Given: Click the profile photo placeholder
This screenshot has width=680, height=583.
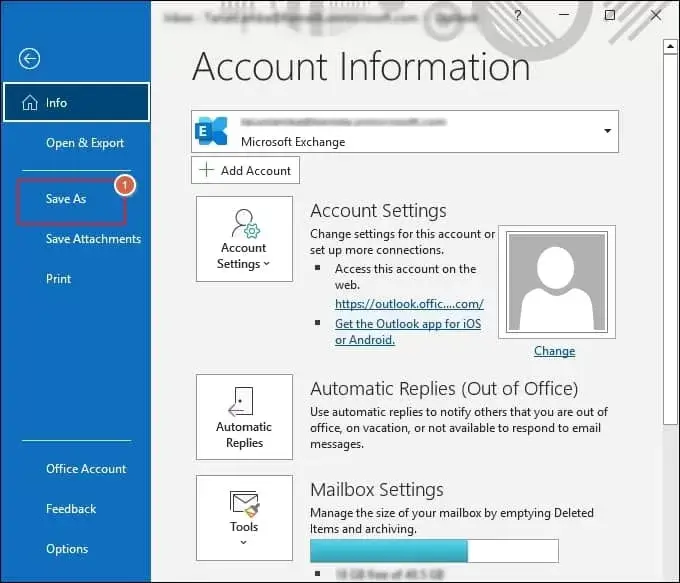Looking at the screenshot, I should tap(557, 282).
